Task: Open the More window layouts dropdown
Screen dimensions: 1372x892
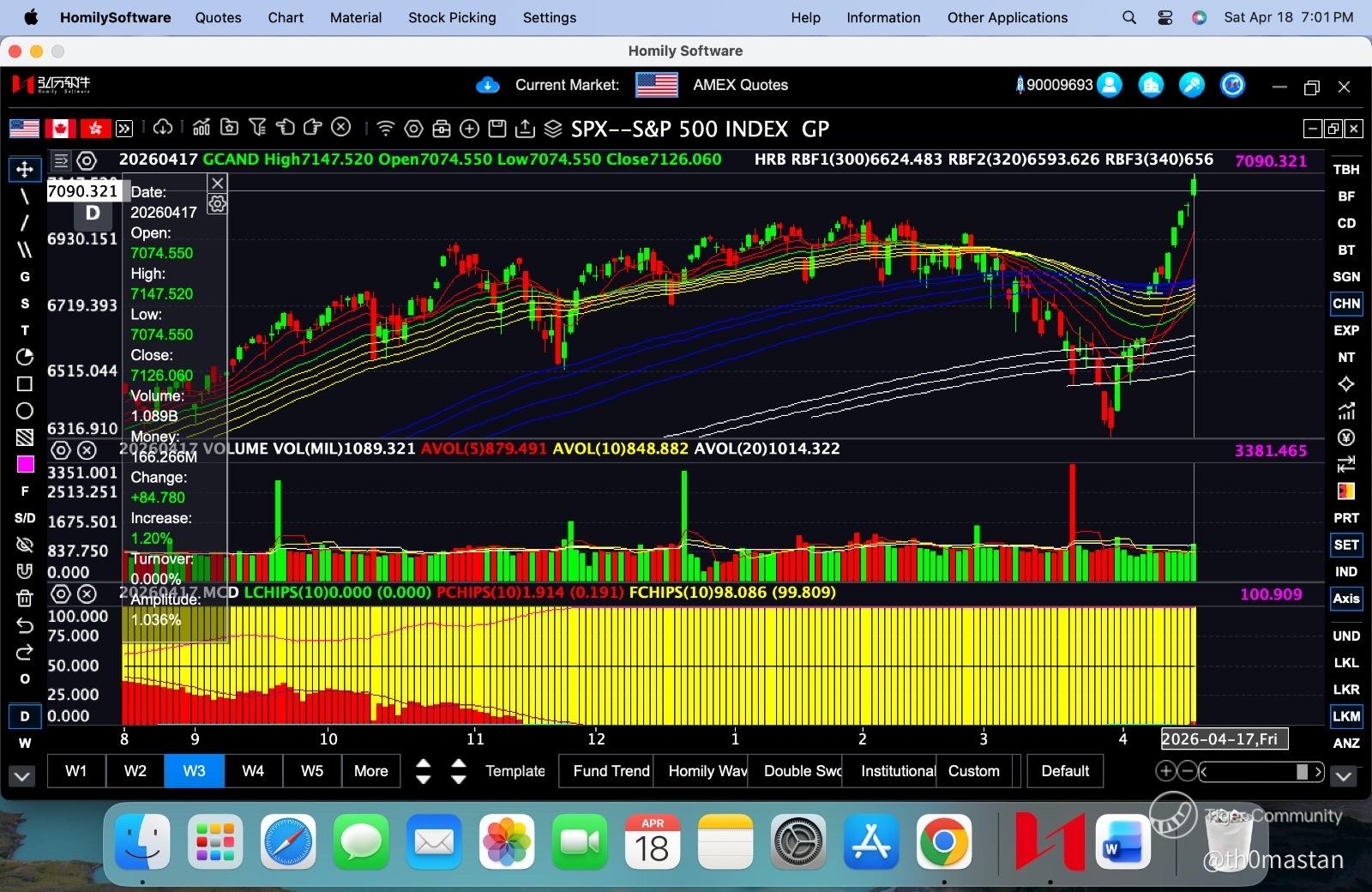Action: (x=371, y=771)
